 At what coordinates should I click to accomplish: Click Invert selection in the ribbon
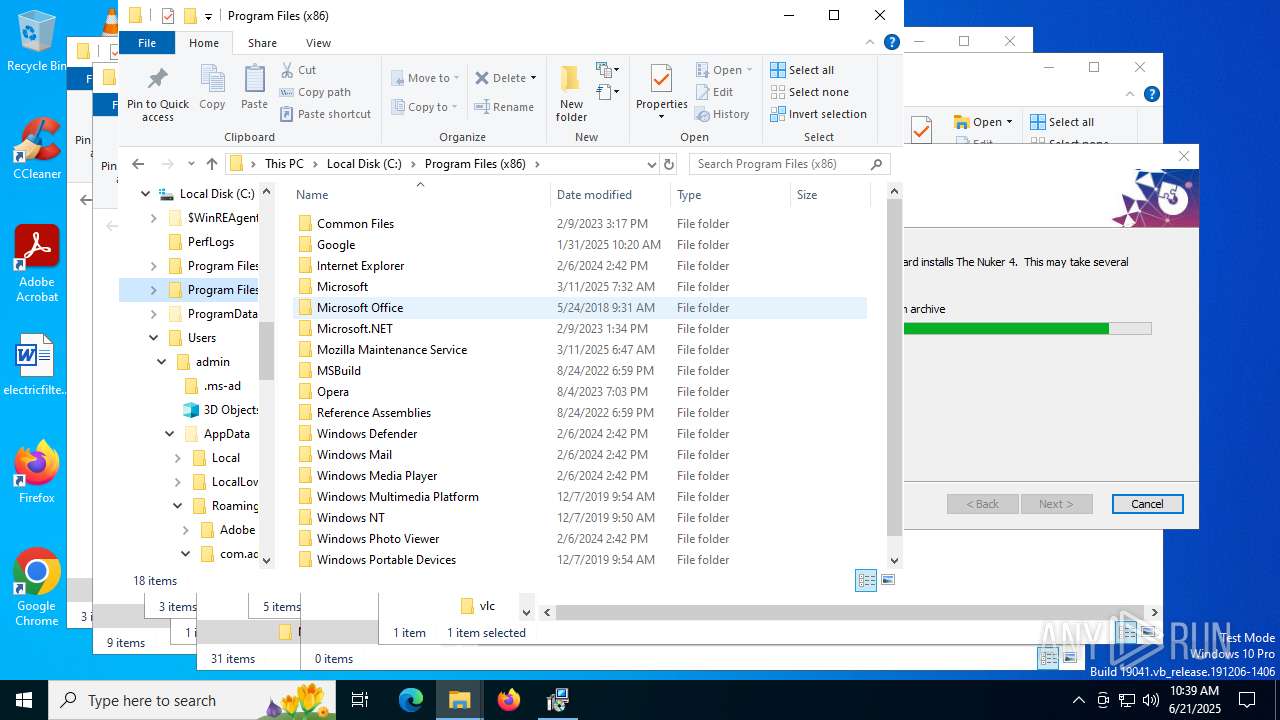[818, 114]
